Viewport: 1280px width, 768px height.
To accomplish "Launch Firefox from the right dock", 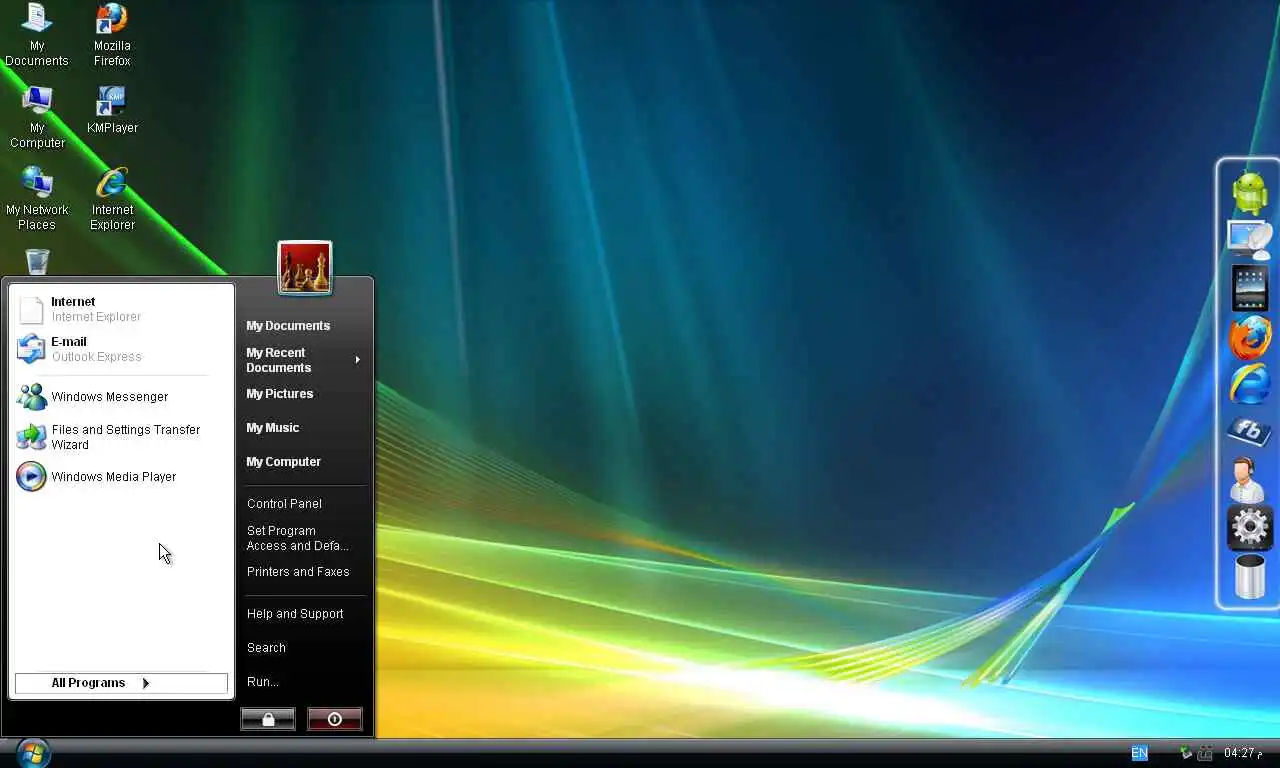I will [x=1250, y=338].
